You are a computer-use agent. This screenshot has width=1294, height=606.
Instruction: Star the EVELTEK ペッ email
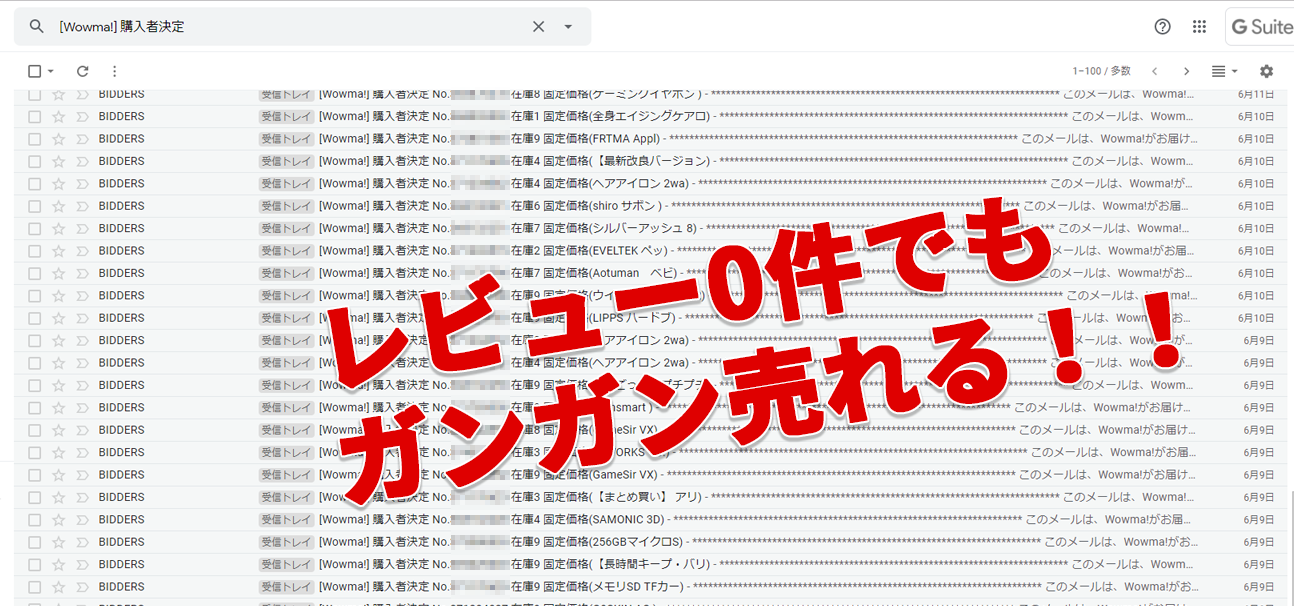pos(58,251)
